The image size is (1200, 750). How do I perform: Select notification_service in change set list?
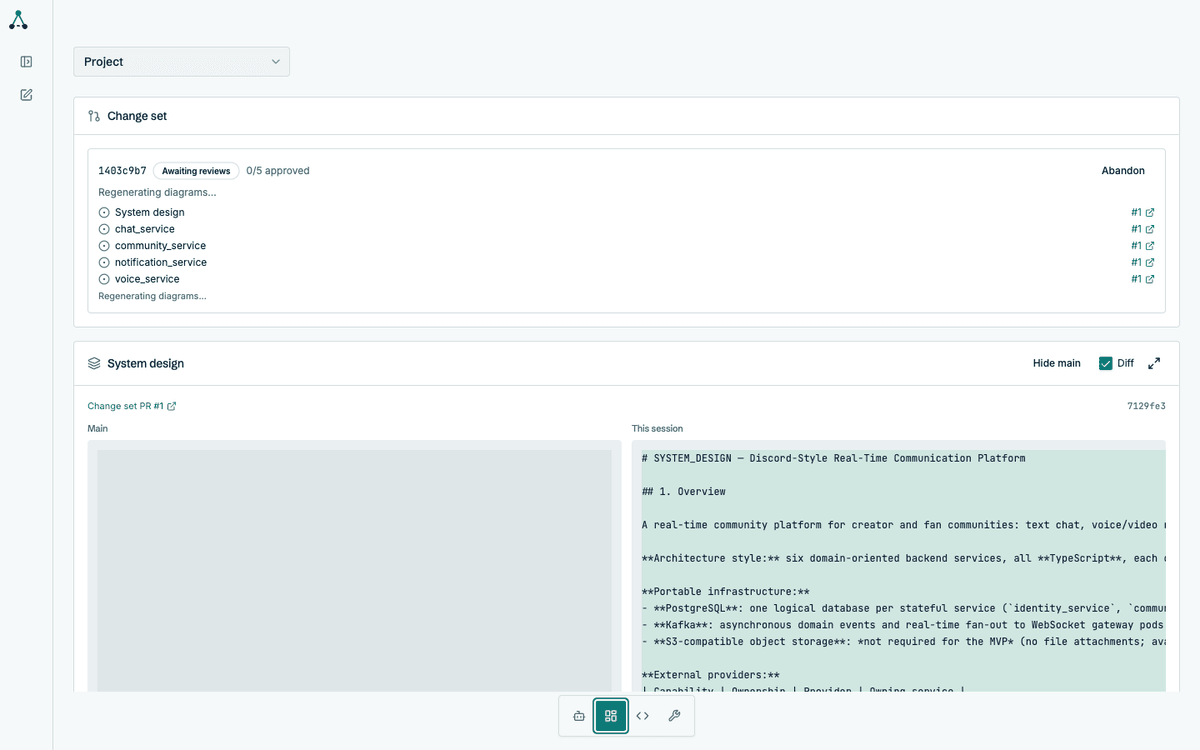coord(161,262)
